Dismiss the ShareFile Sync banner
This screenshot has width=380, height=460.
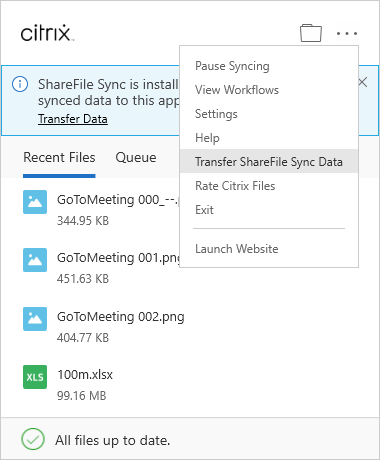[x=363, y=82]
